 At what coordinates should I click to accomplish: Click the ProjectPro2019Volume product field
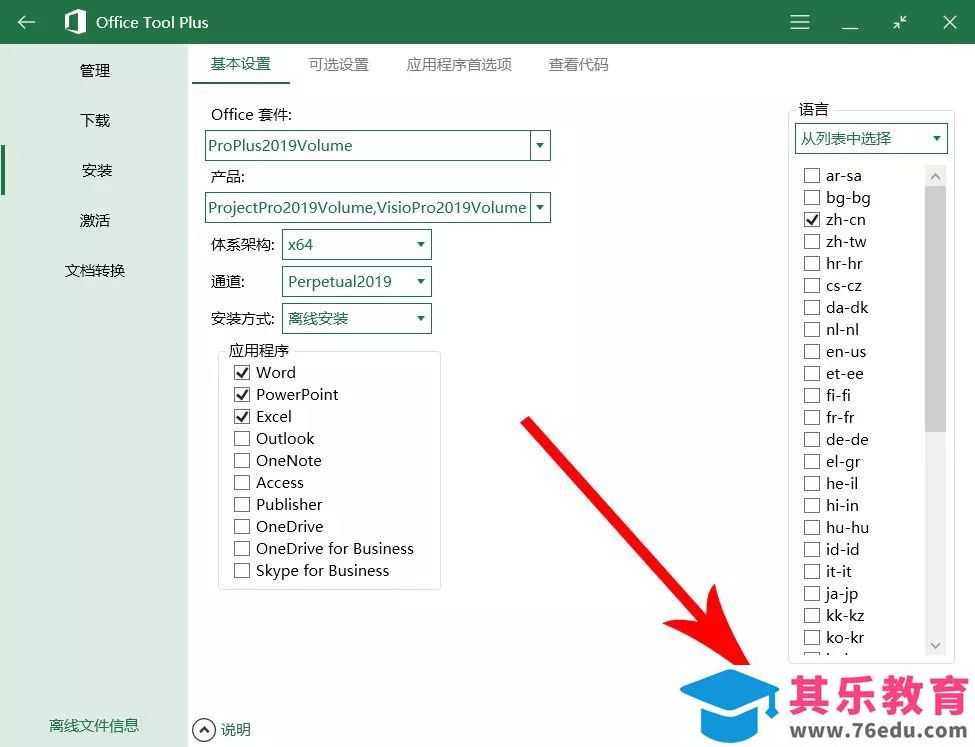(x=367, y=207)
